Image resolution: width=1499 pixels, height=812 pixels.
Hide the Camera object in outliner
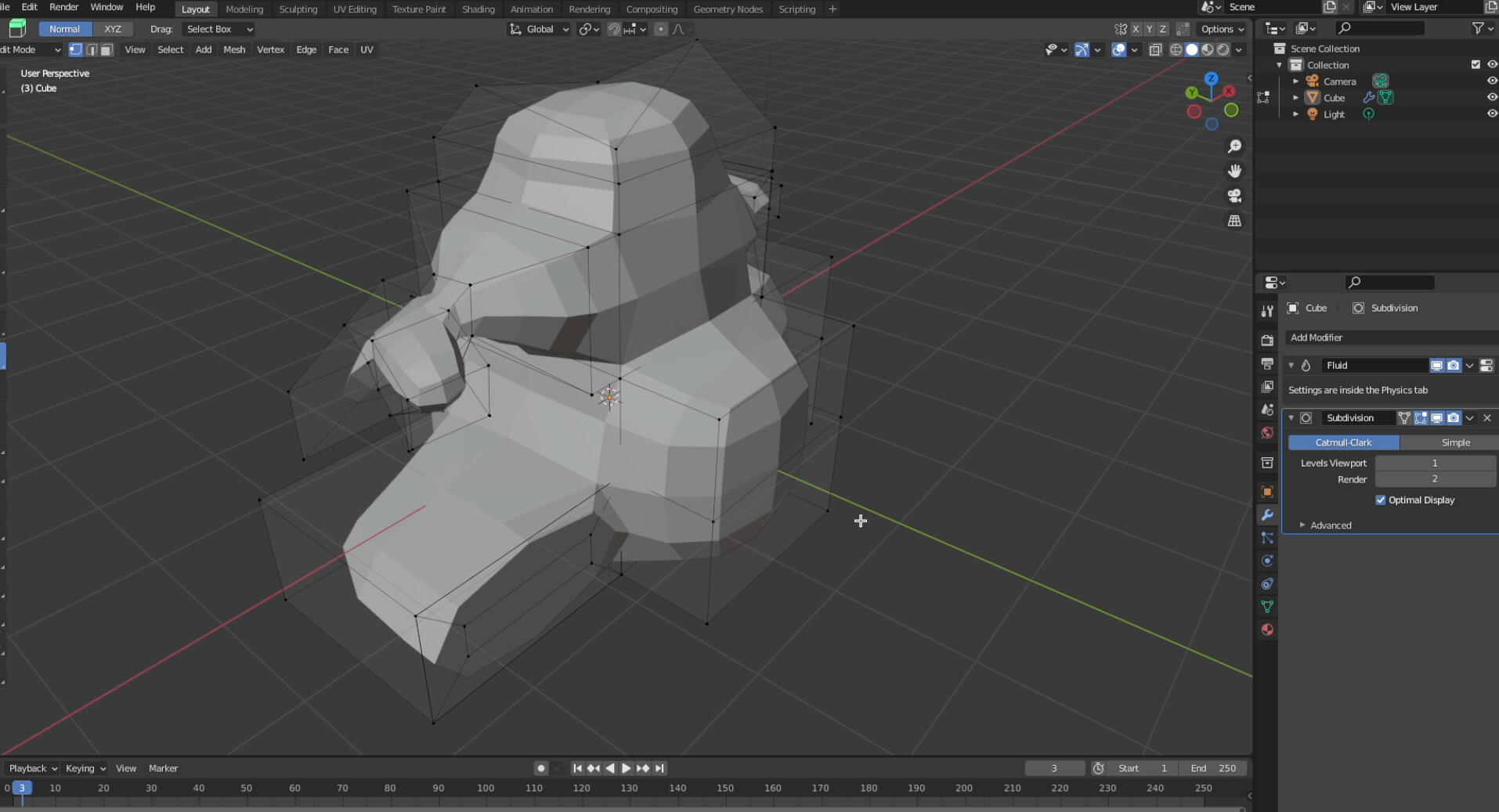click(1491, 81)
